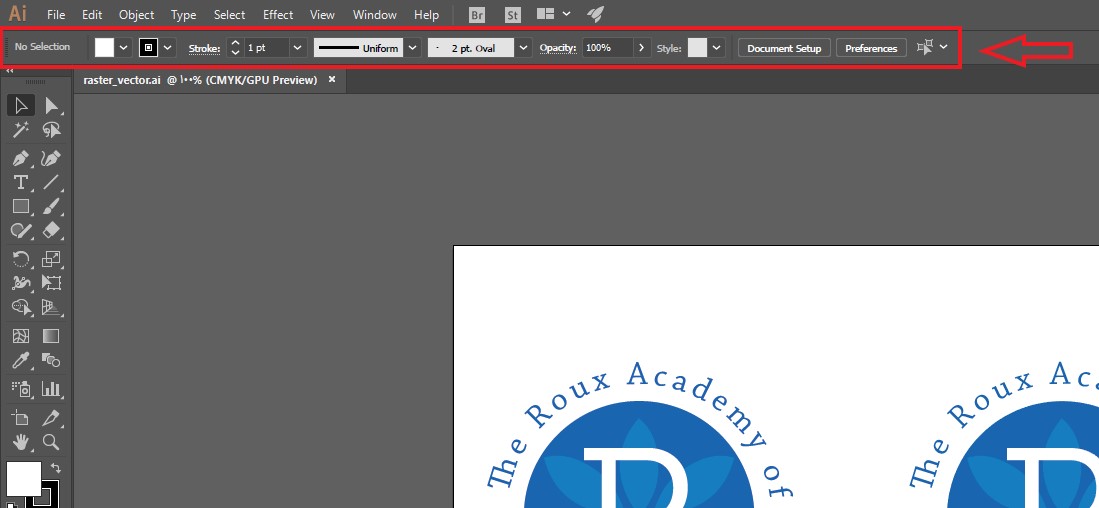1099x508 pixels.
Task: Select the Slice tool
Action: (x=51, y=418)
